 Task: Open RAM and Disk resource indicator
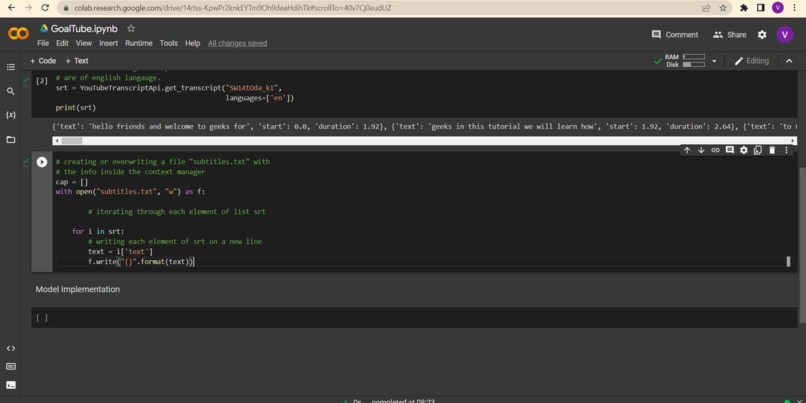(x=685, y=61)
